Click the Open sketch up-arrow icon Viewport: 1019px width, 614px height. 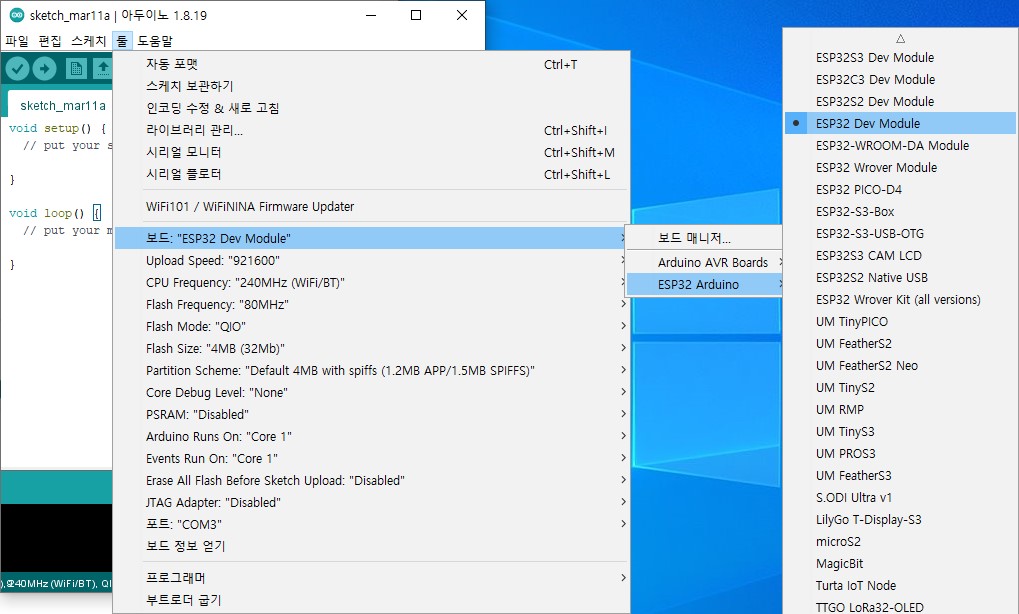pos(103,68)
